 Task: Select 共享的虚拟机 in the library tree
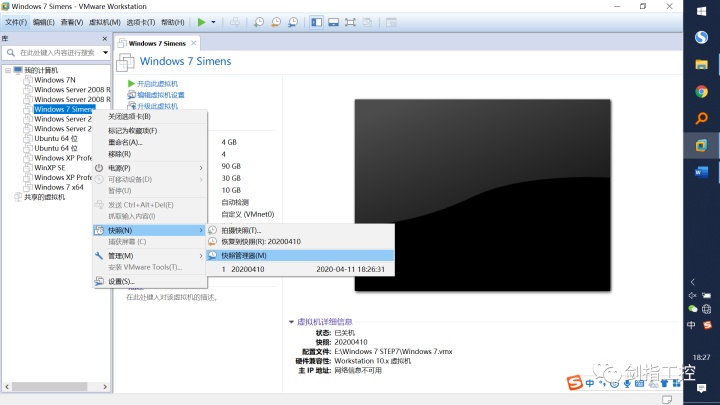tap(45, 197)
